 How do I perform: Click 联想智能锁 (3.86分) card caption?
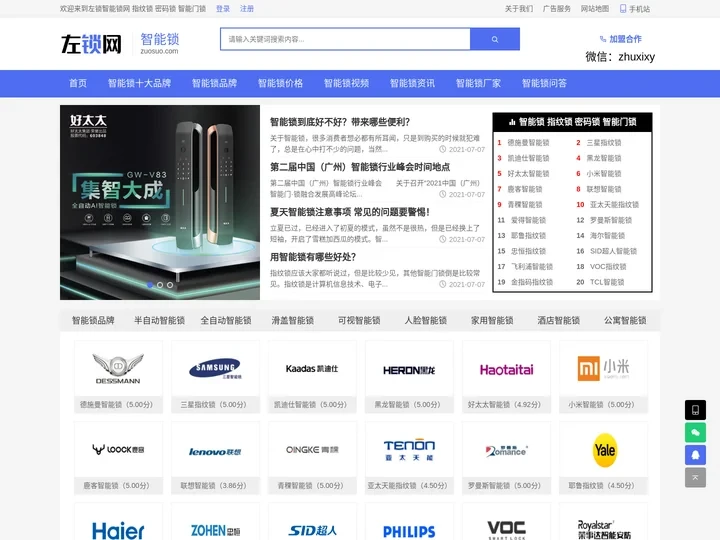pyautogui.click(x=214, y=485)
